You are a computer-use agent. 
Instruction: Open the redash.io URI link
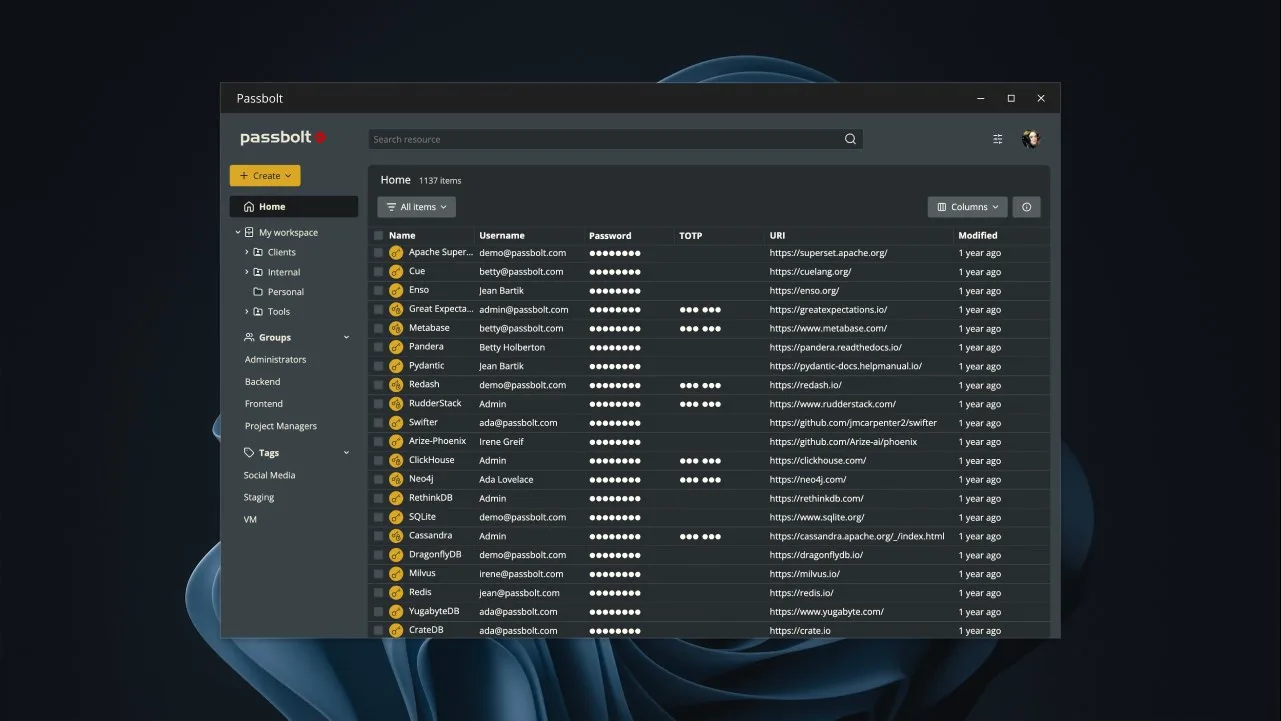coord(806,385)
